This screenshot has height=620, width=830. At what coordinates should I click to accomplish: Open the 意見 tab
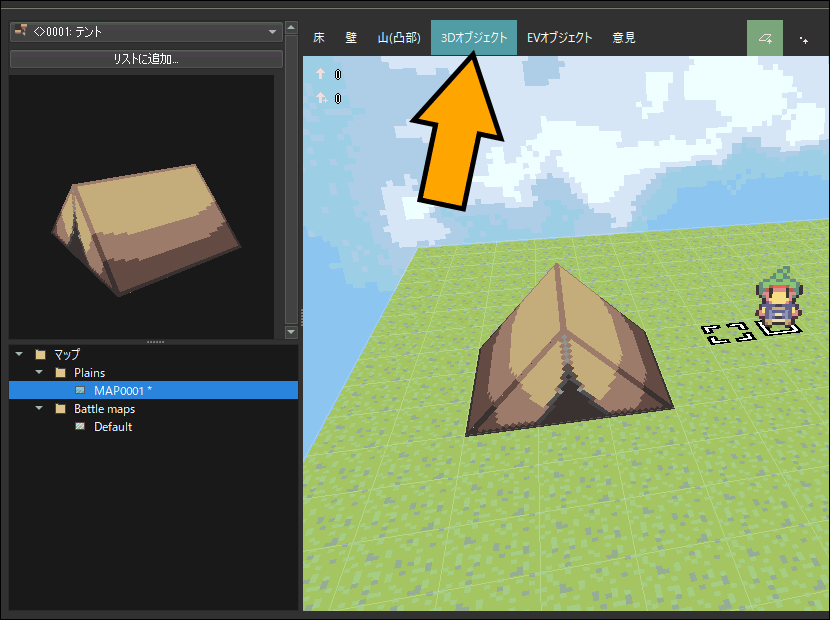[x=623, y=38]
